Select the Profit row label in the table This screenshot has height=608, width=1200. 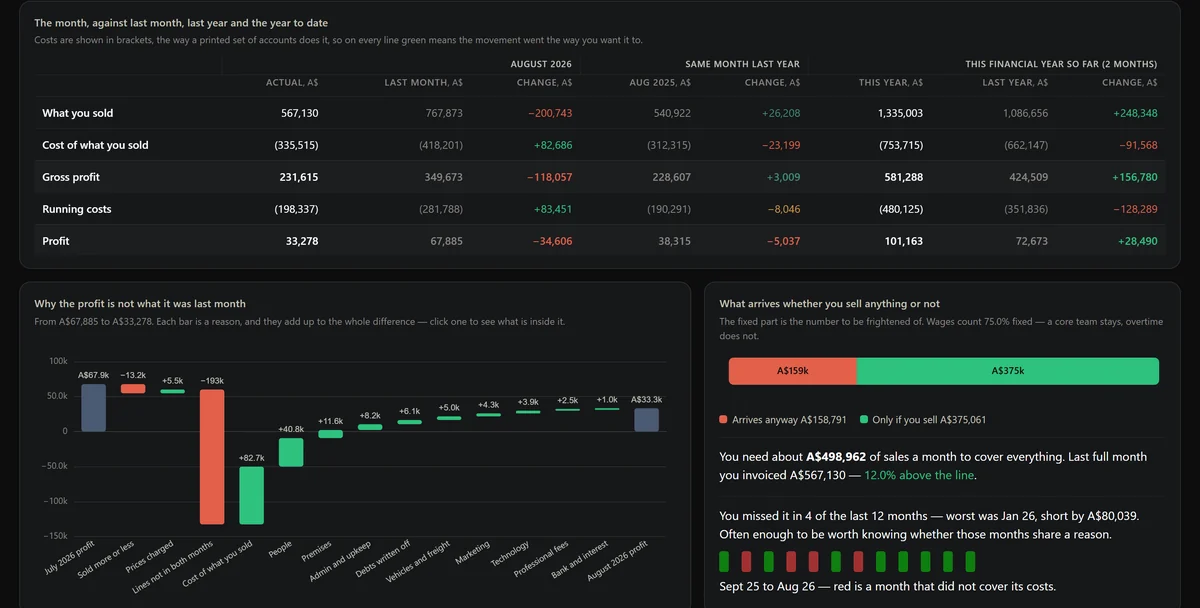click(x=56, y=241)
